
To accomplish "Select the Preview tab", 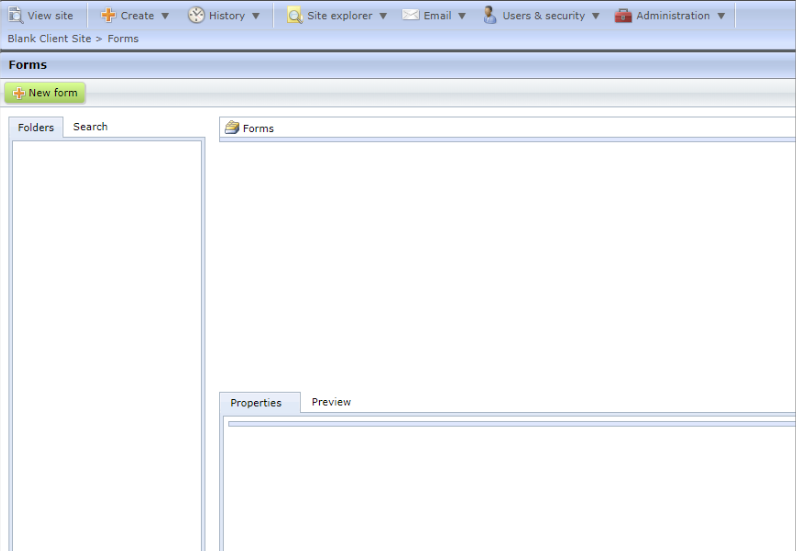I will 331,402.
